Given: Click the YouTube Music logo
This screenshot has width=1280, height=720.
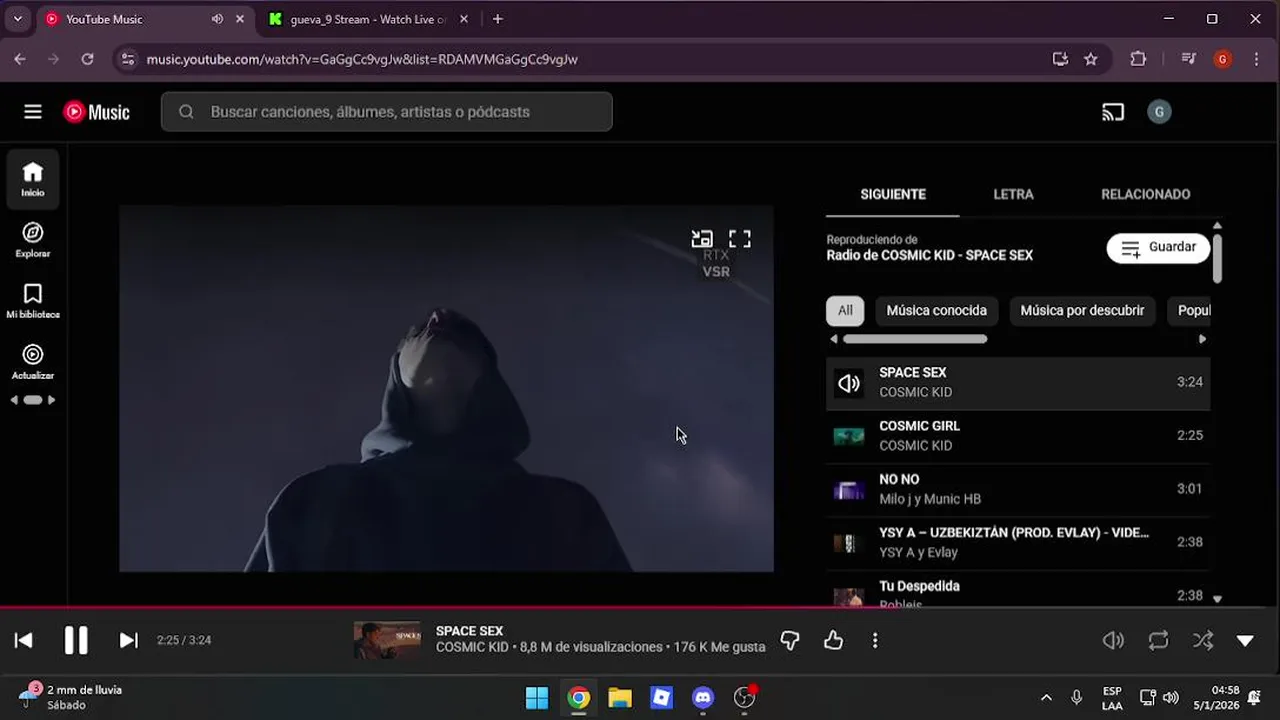Looking at the screenshot, I should 97,112.
